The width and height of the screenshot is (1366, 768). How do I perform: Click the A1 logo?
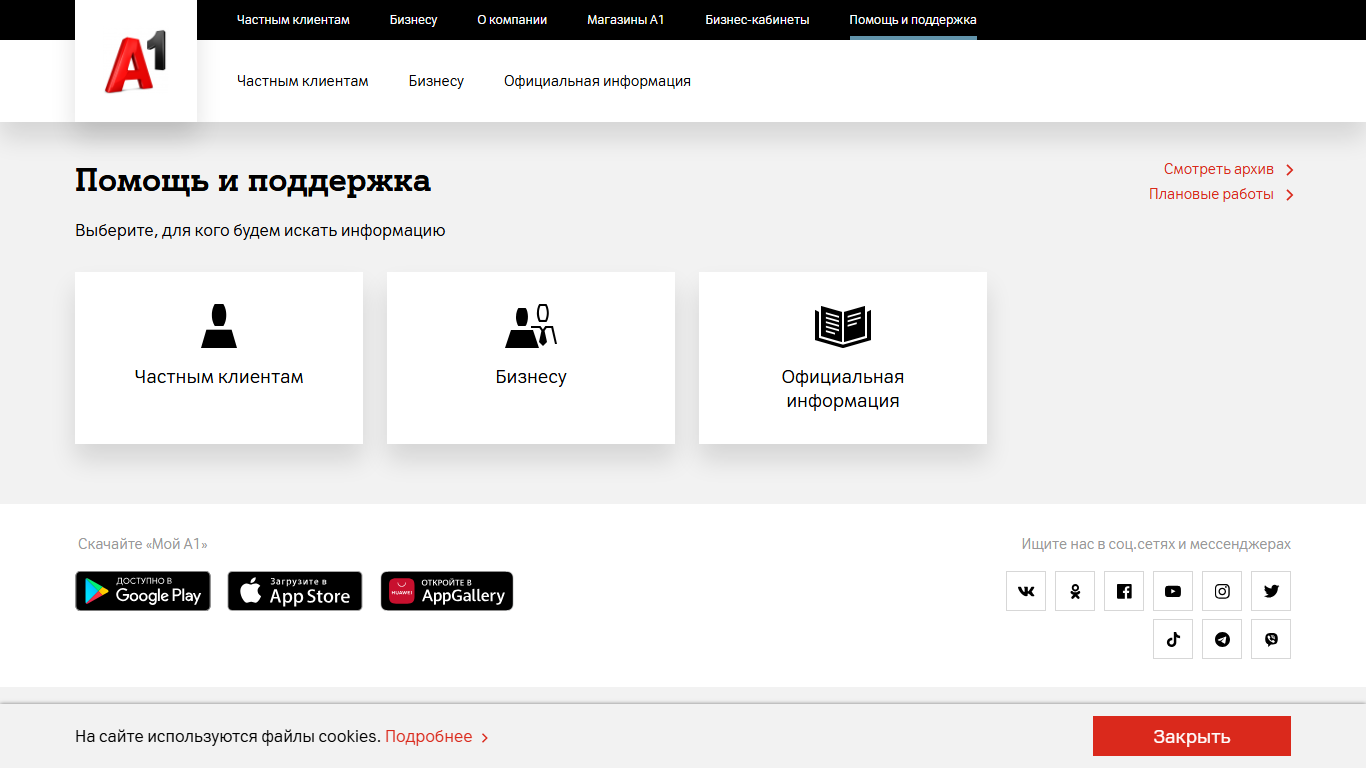[136, 62]
